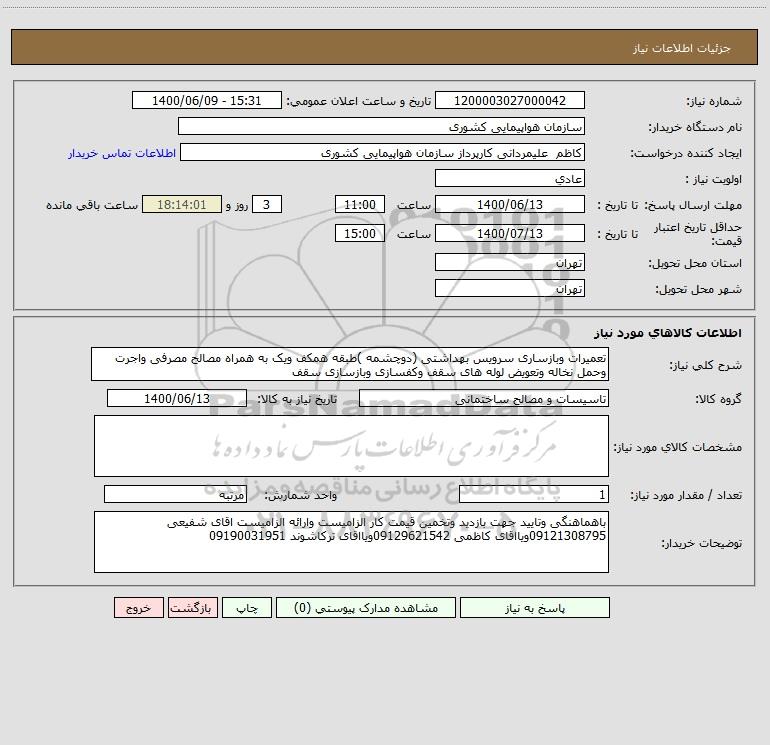
Task: Click the واحد شمارش label
Action: pyautogui.click(x=301, y=496)
